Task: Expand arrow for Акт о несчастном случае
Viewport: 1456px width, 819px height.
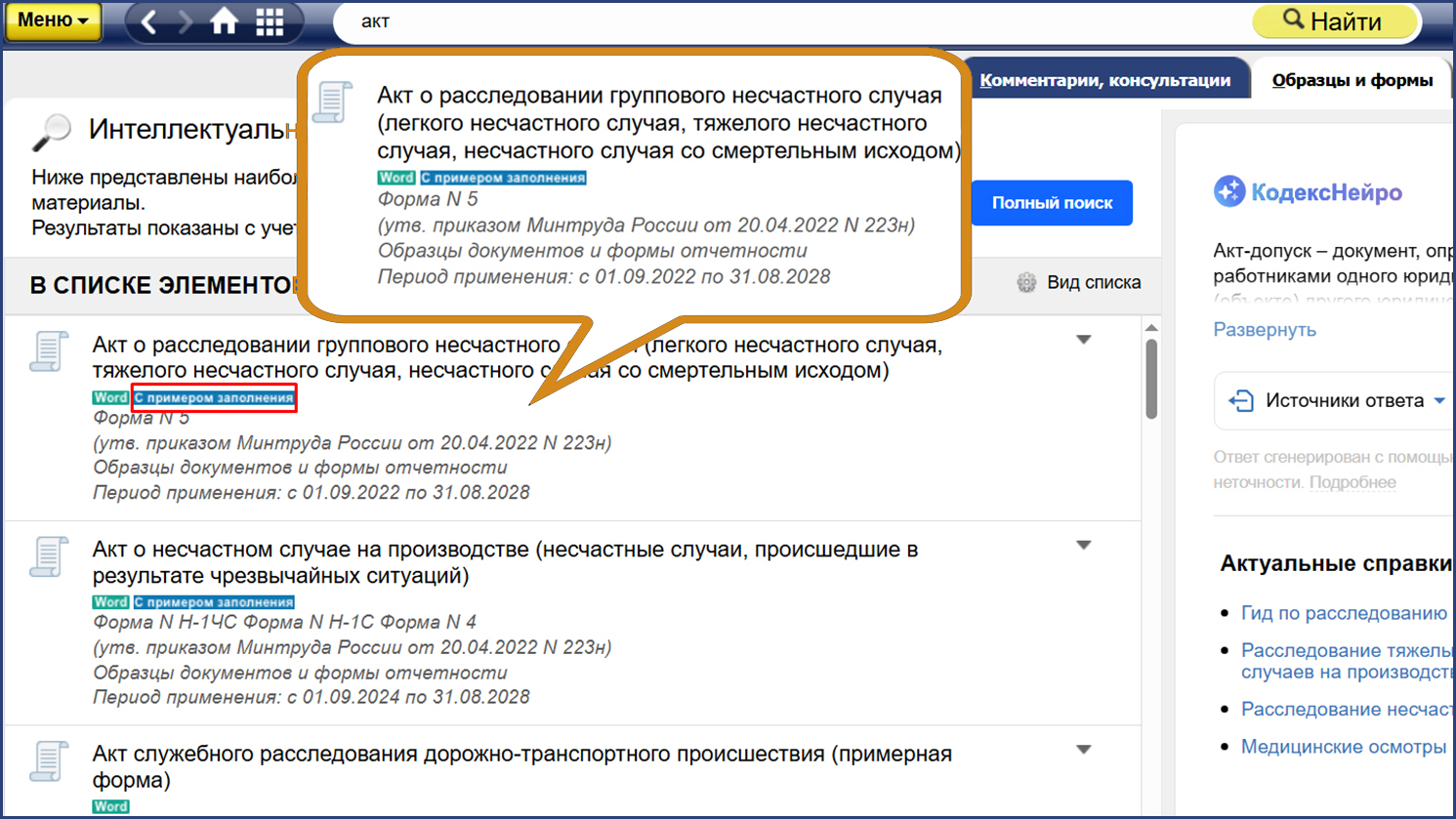Action: pos(1084,545)
